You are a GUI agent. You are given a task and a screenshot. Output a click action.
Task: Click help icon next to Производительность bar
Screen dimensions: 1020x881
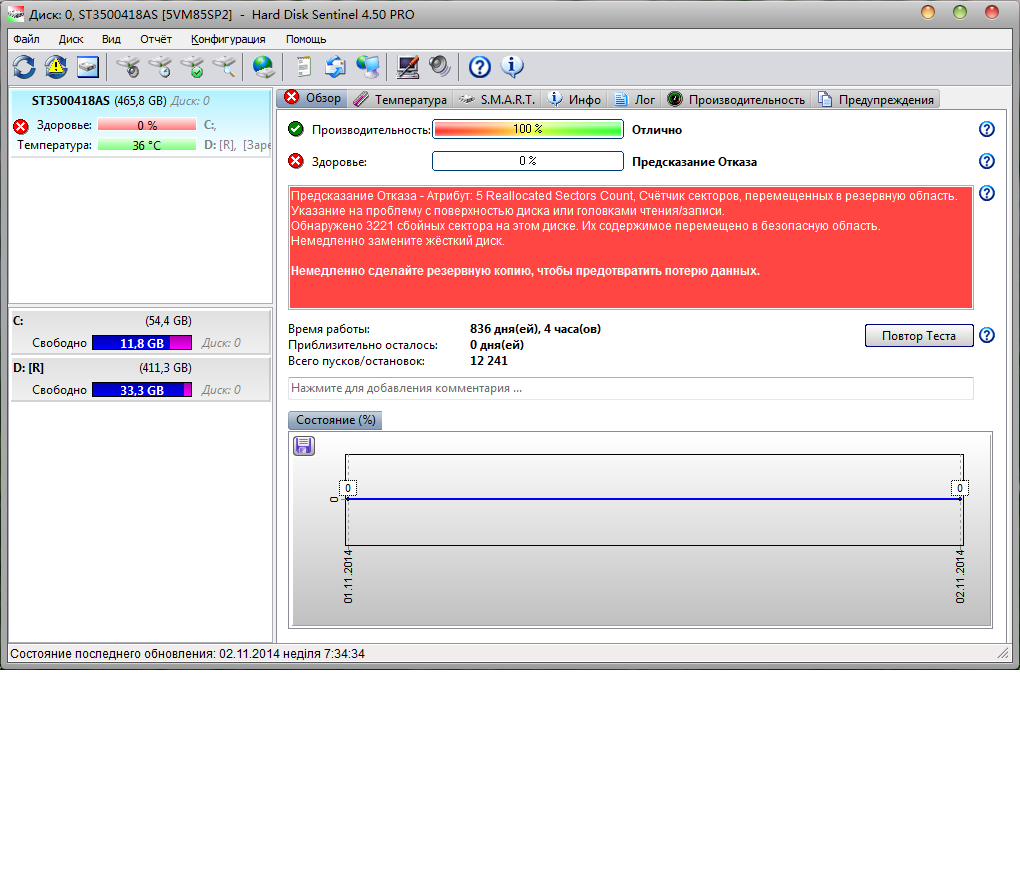coord(987,129)
